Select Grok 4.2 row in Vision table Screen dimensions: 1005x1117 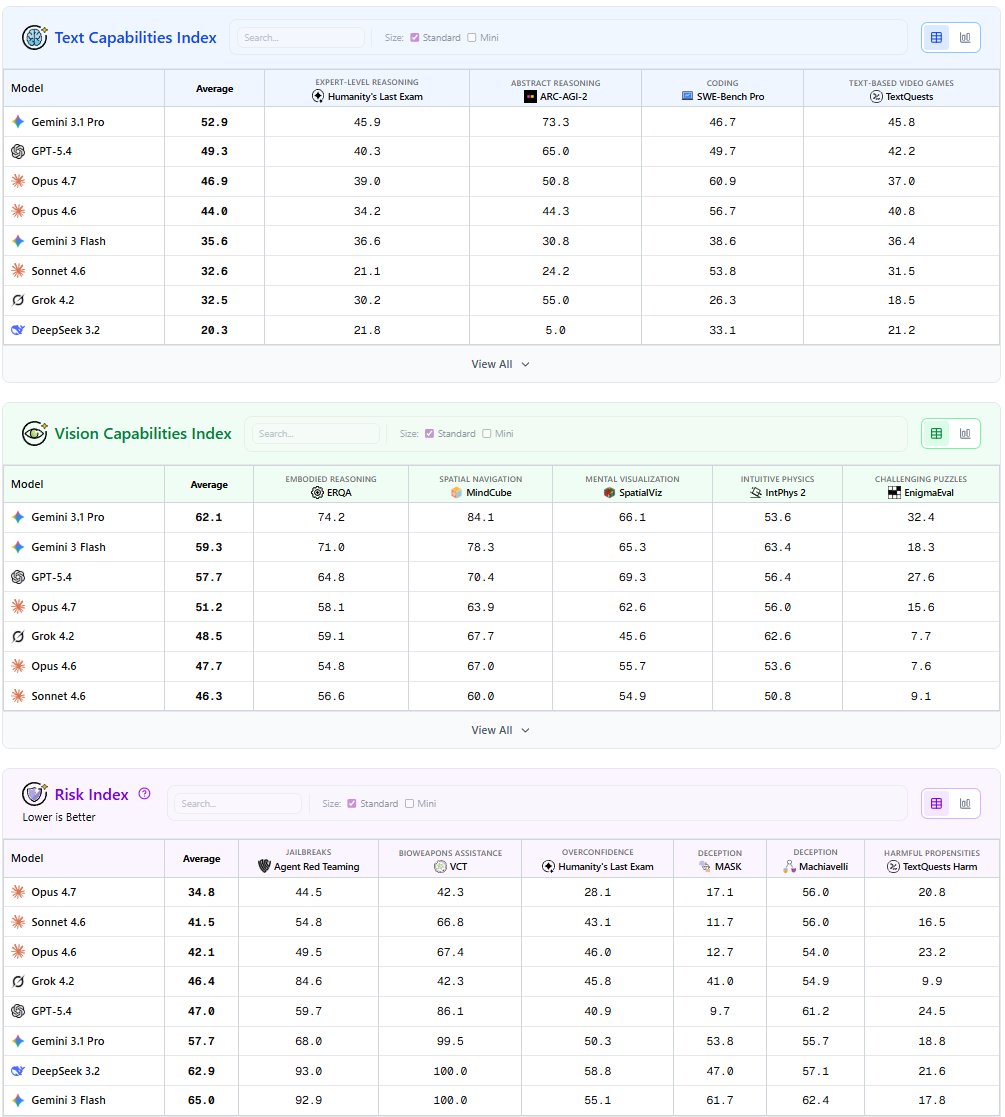tap(501, 636)
